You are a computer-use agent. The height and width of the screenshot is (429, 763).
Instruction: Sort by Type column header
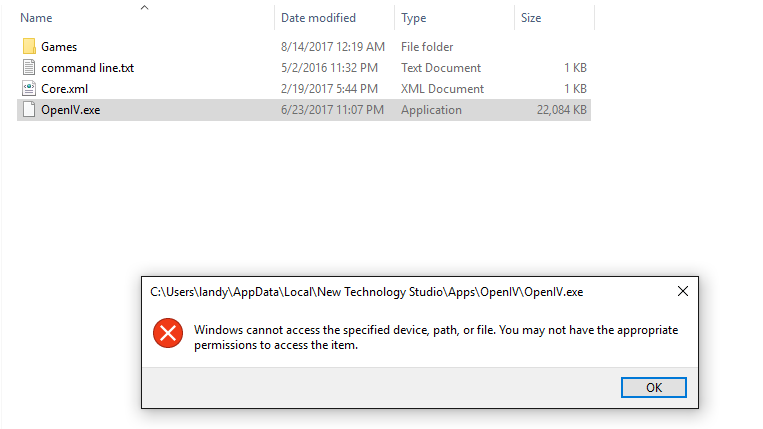click(x=414, y=18)
